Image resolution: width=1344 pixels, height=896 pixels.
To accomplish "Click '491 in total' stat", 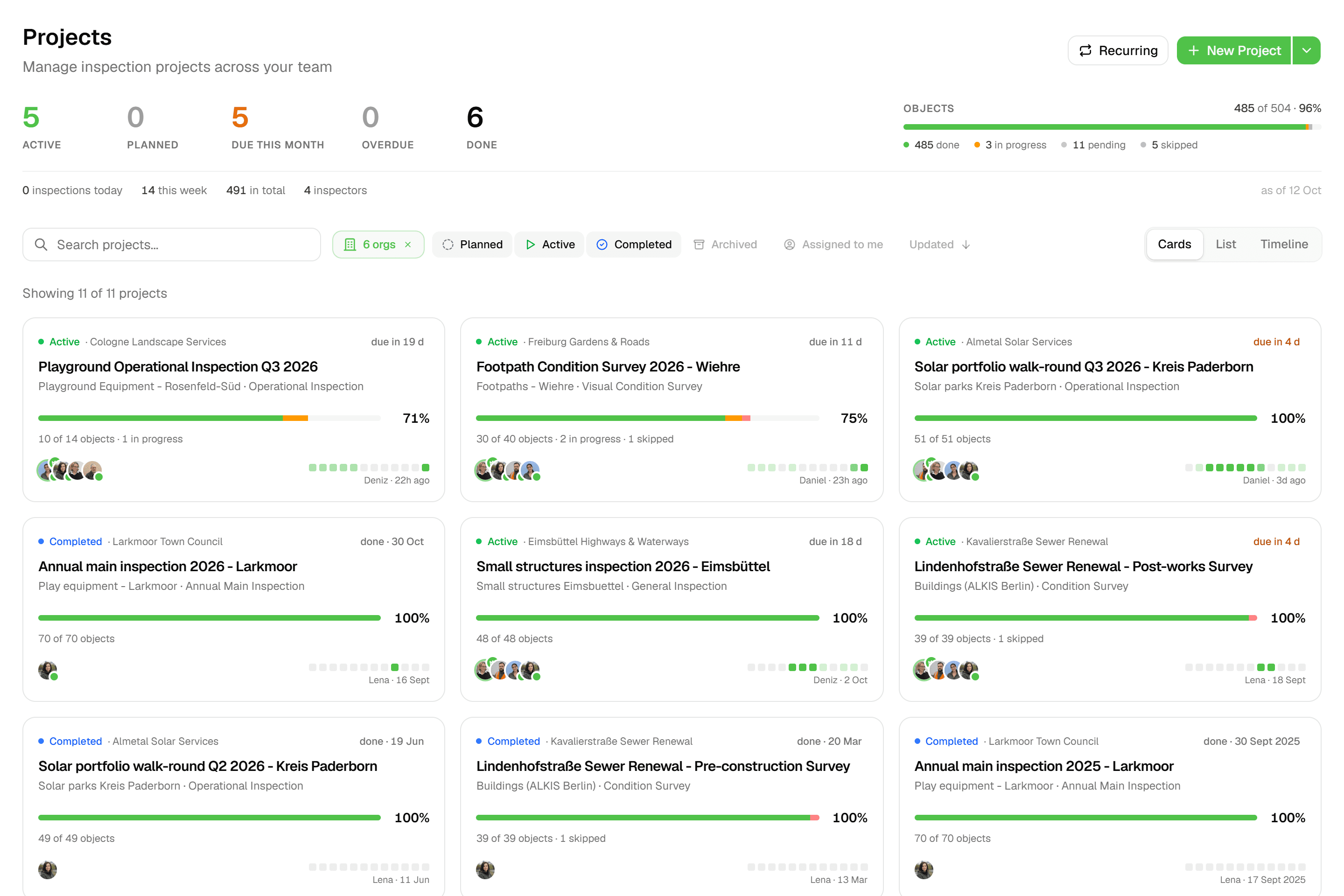I will [x=255, y=190].
